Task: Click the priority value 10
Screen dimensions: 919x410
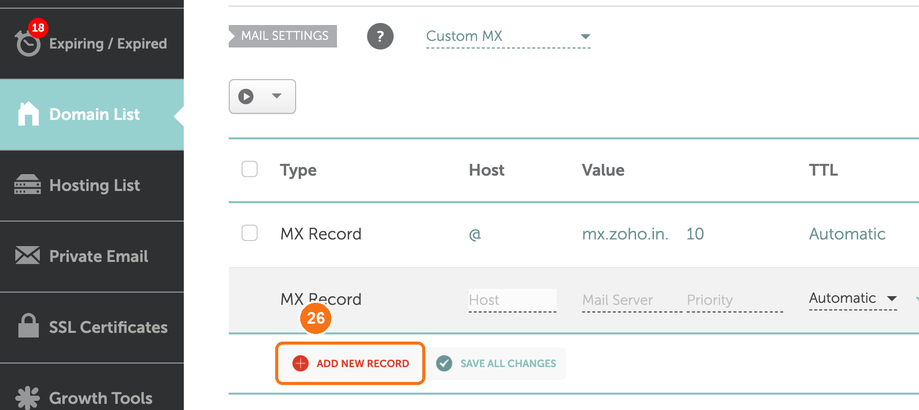Action: (695, 234)
